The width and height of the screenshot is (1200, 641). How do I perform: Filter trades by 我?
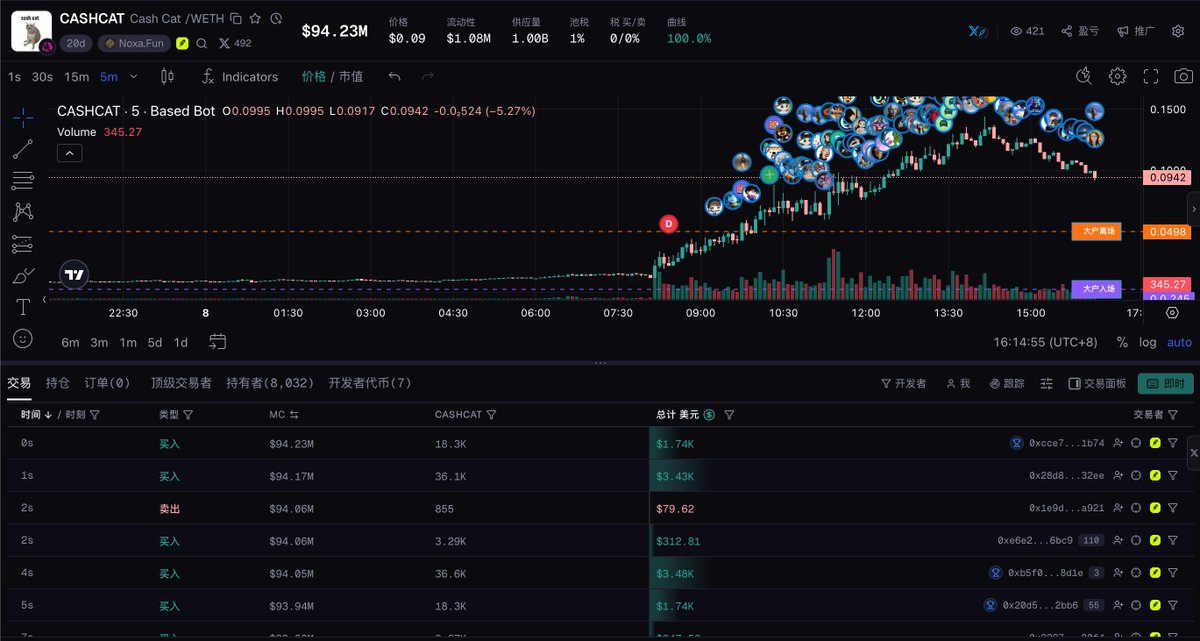click(958, 383)
